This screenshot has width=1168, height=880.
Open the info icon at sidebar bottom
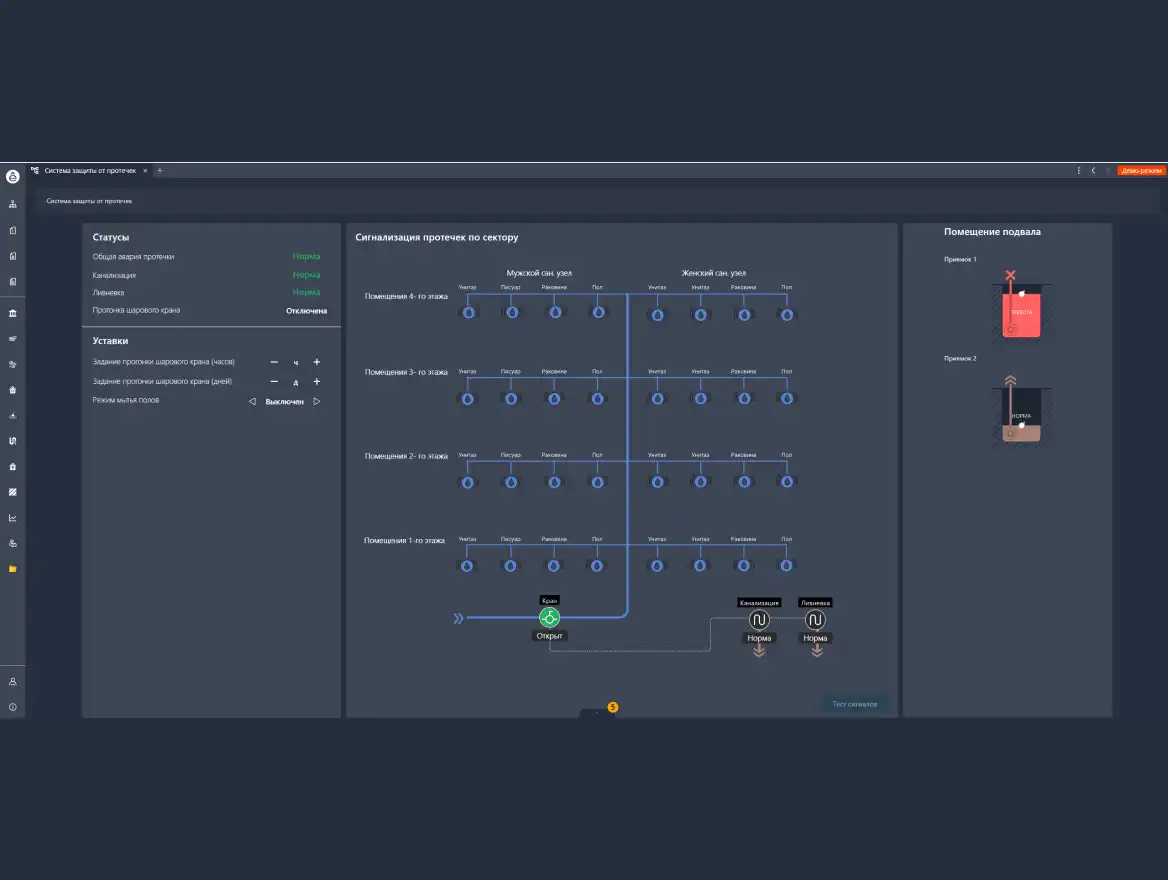pyautogui.click(x=13, y=707)
